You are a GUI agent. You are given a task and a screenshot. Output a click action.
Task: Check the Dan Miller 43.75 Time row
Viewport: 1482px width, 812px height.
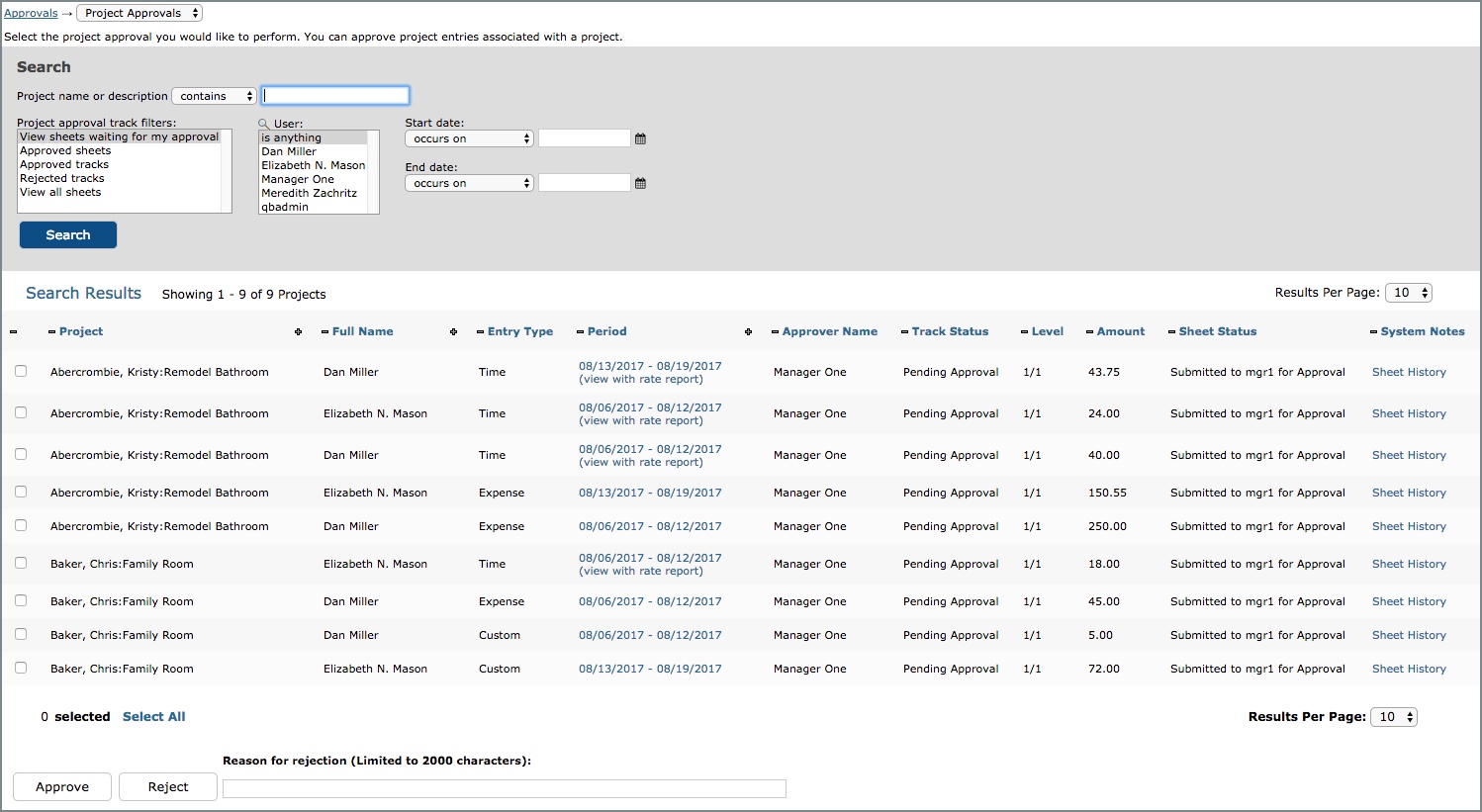pyautogui.click(x=21, y=371)
